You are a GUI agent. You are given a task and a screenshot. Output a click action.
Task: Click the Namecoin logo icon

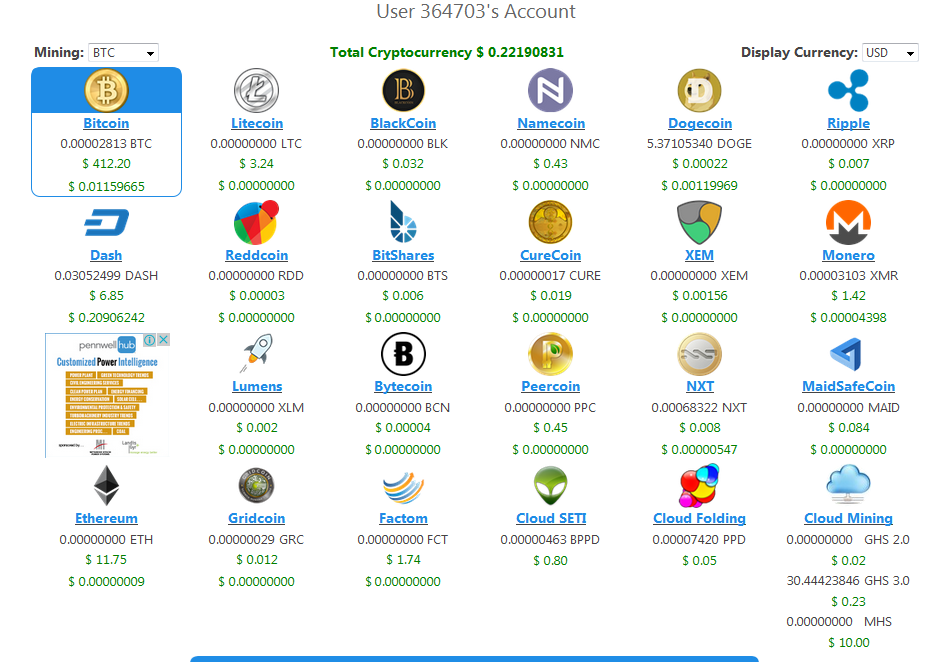(x=550, y=91)
